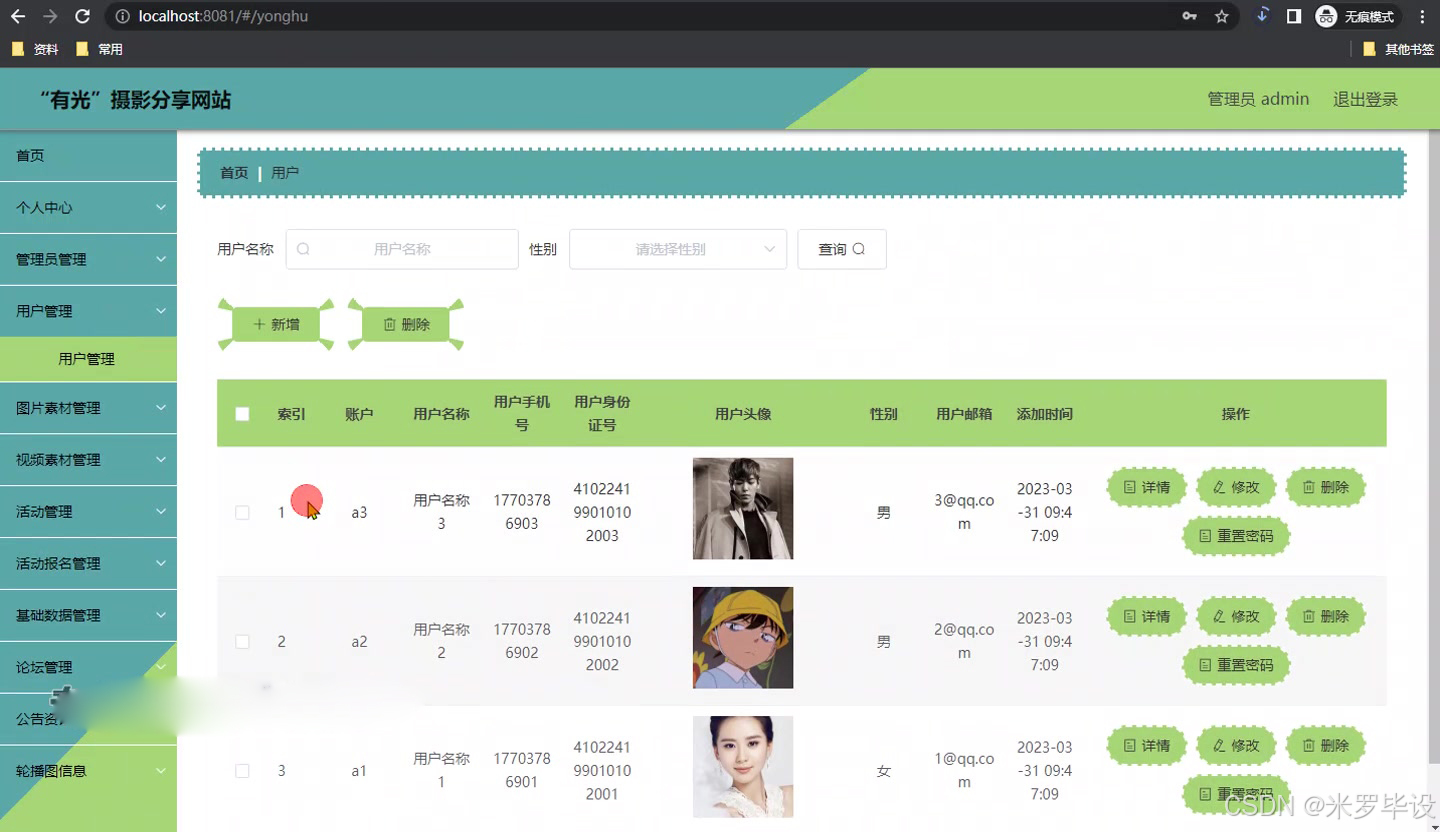The height and width of the screenshot is (832, 1440).
Task: Bookmark page with star icon
Action: coord(1221,16)
